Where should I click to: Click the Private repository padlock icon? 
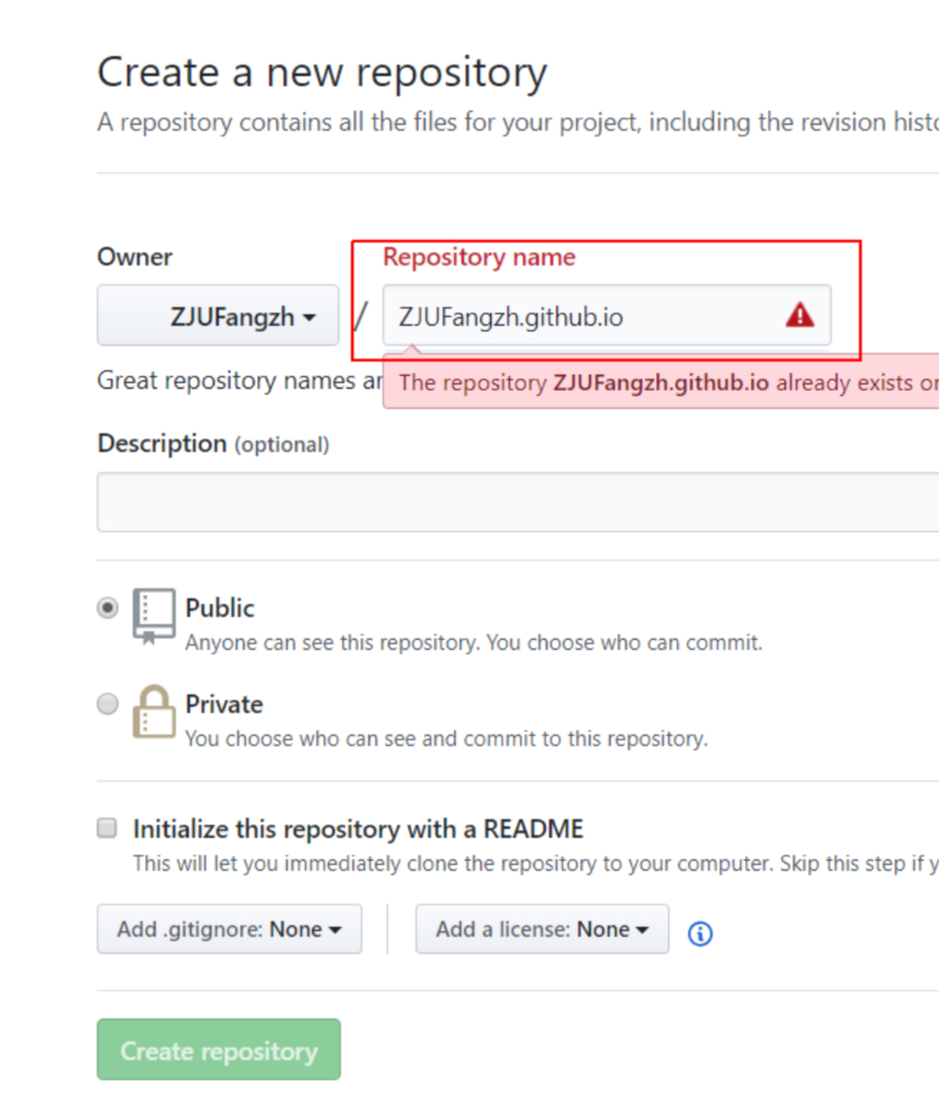(154, 711)
